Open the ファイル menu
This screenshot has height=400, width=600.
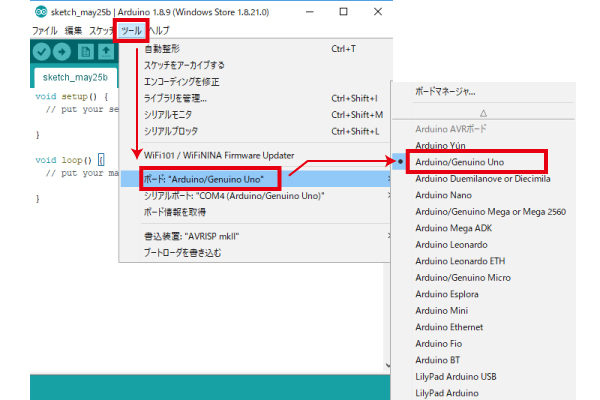point(44,31)
